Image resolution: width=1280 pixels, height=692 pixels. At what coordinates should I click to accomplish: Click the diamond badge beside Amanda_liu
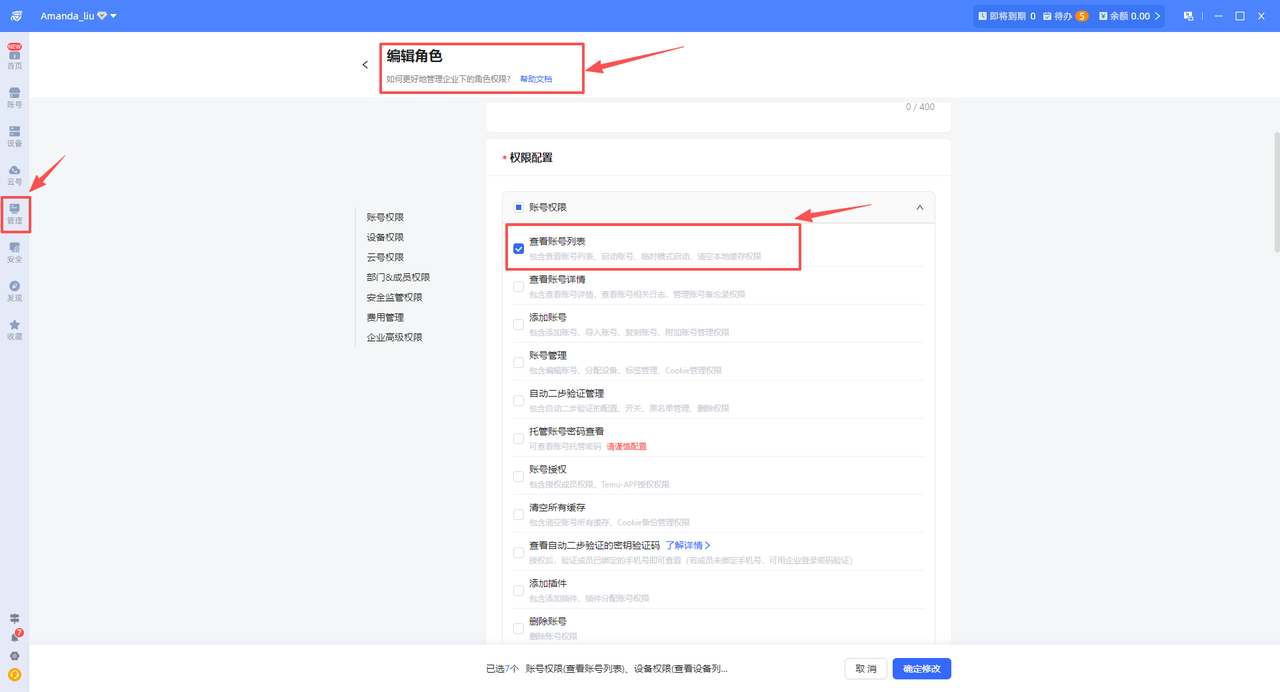tap(102, 16)
